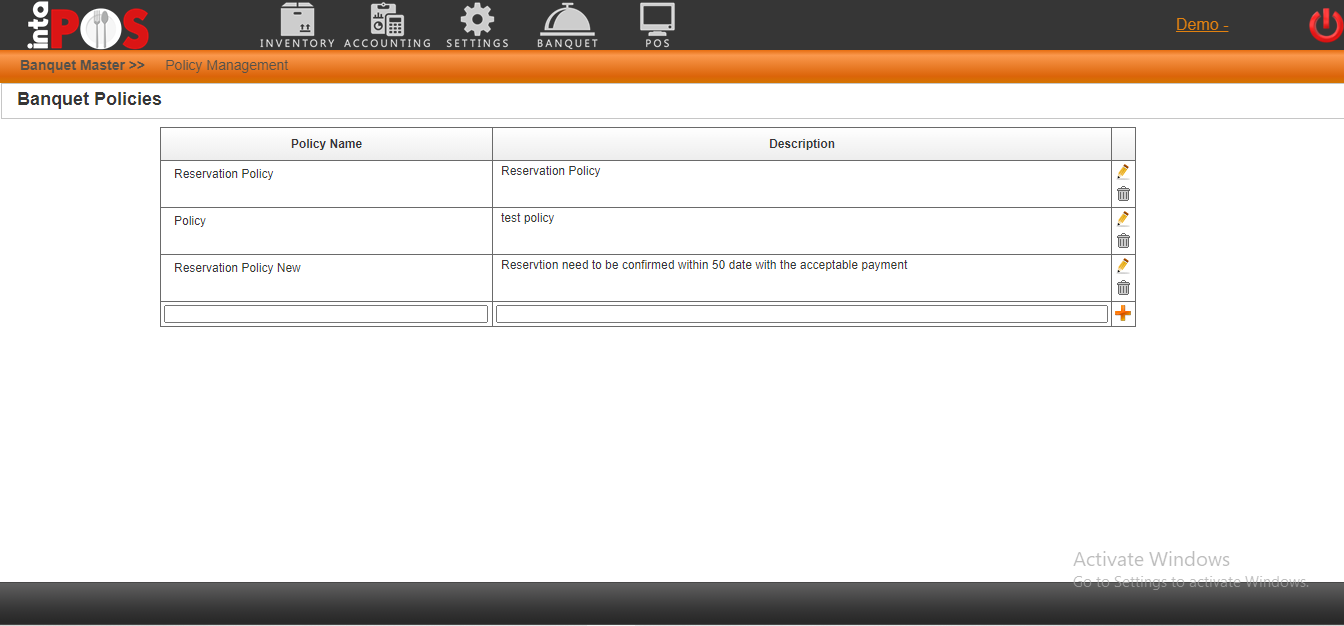The height and width of the screenshot is (626, 1344).
Task: Click the new Description input field
Action: point(801,314)
